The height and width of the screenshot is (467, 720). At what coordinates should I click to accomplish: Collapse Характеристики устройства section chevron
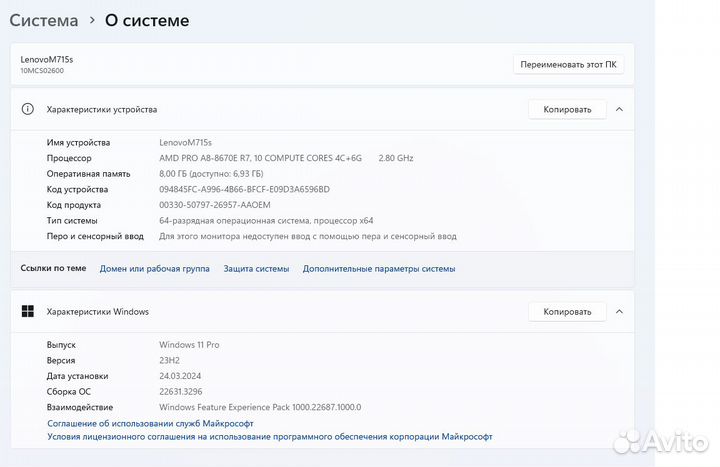619,109
